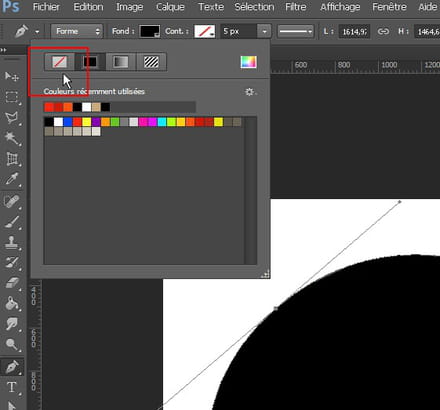Image resolution: width=440 pixels, height=410 pixels.
Task: Set fill type to No Color
Action: [60, 62]
